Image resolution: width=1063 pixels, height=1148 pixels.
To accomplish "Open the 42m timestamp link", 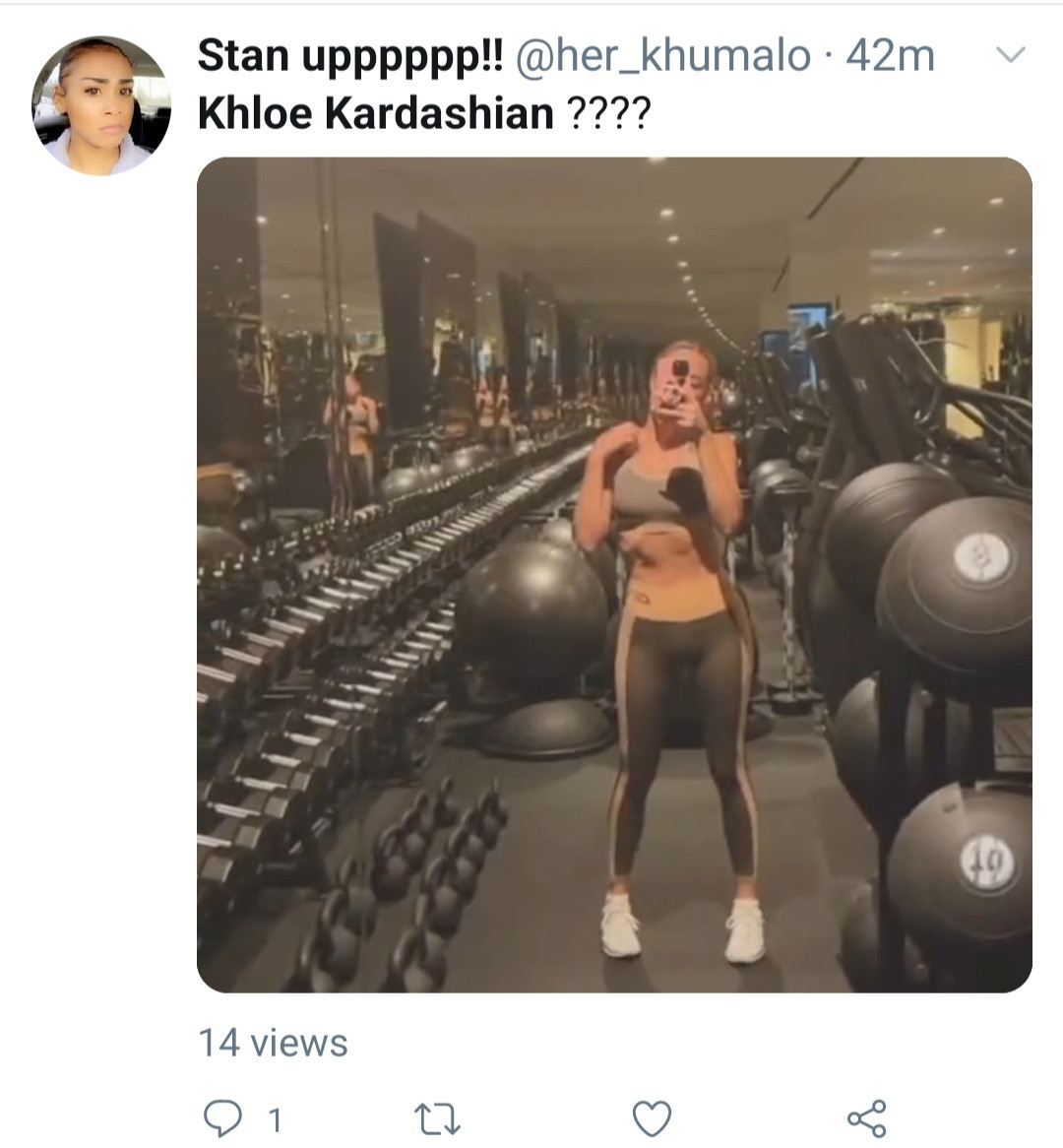I will (x=890, y=56).
